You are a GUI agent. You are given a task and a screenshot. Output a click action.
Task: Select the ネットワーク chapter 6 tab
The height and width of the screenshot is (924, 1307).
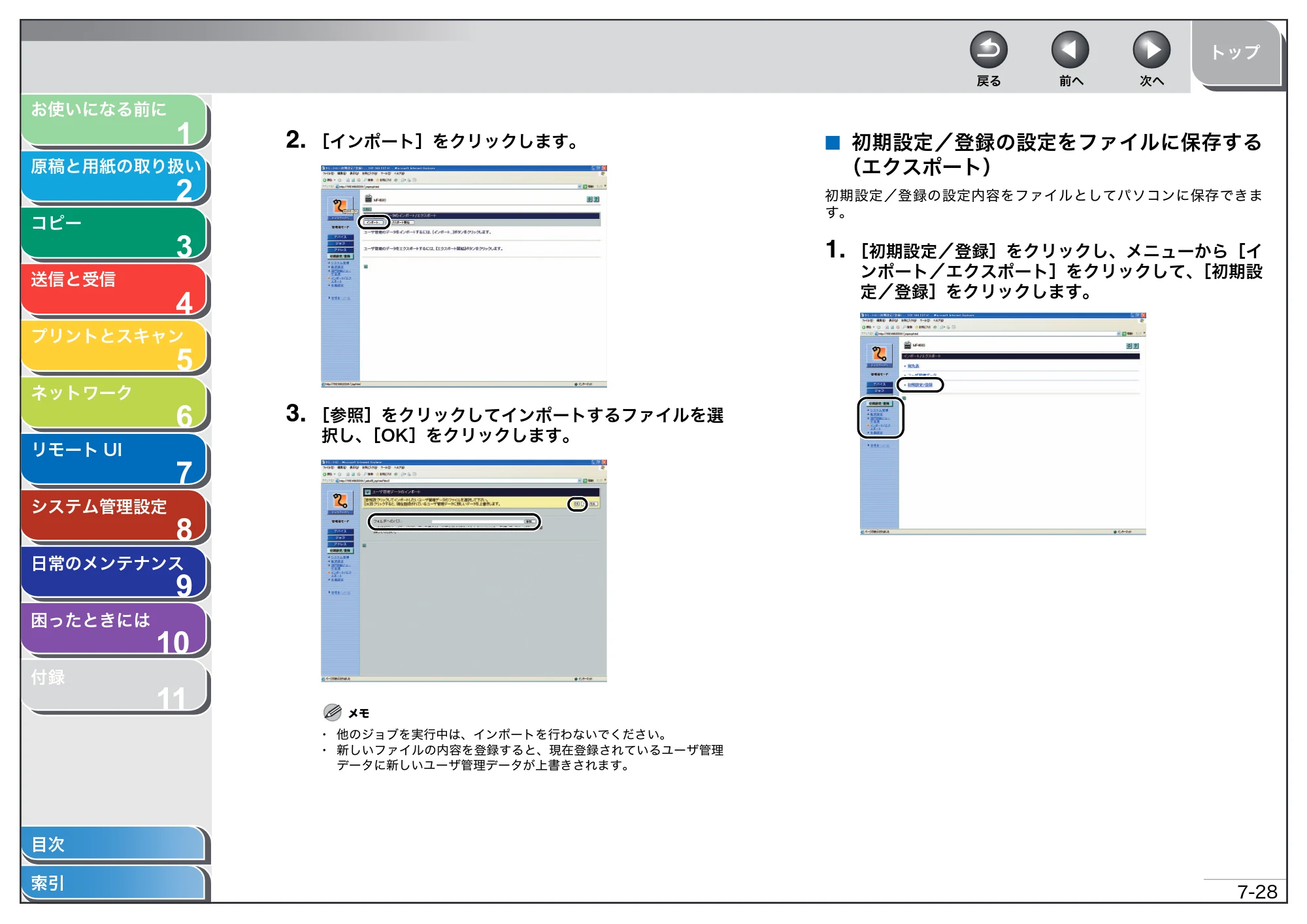pos(114,404)
